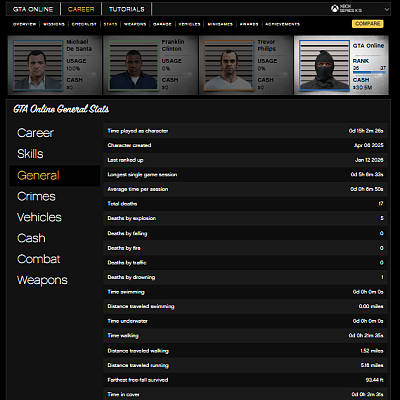This screenshot has width=400, height=400.
Task: Click the 'Longest single game session' label
Action: pyautogui.click(x=142, y=175)
